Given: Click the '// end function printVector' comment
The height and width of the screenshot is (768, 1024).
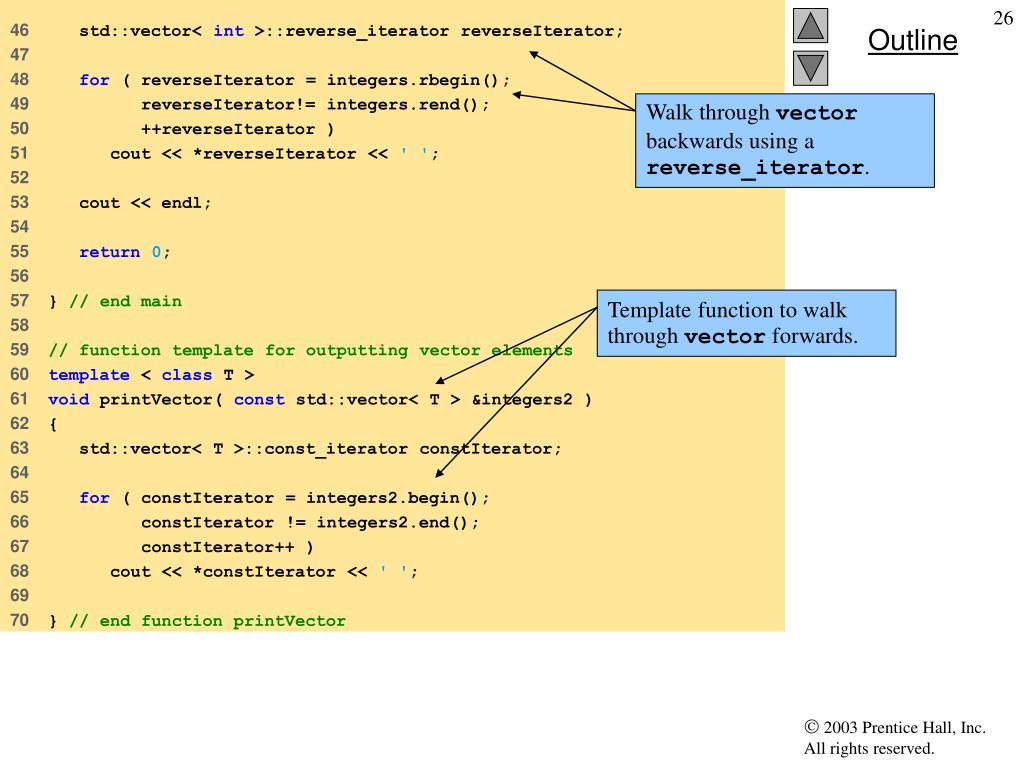Looking at the screenshot, I should [x=207, y=621].
